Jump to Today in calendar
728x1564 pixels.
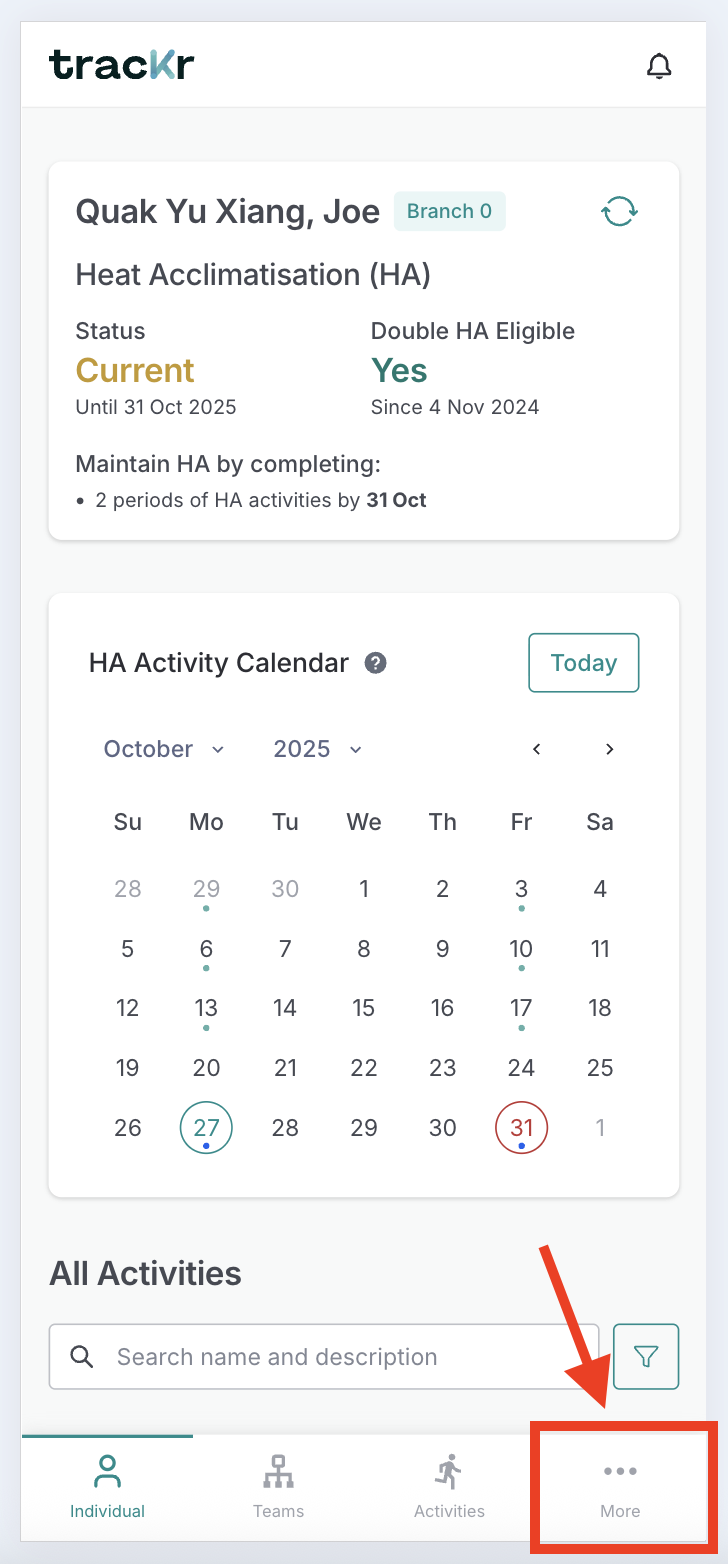click(583, 663)
